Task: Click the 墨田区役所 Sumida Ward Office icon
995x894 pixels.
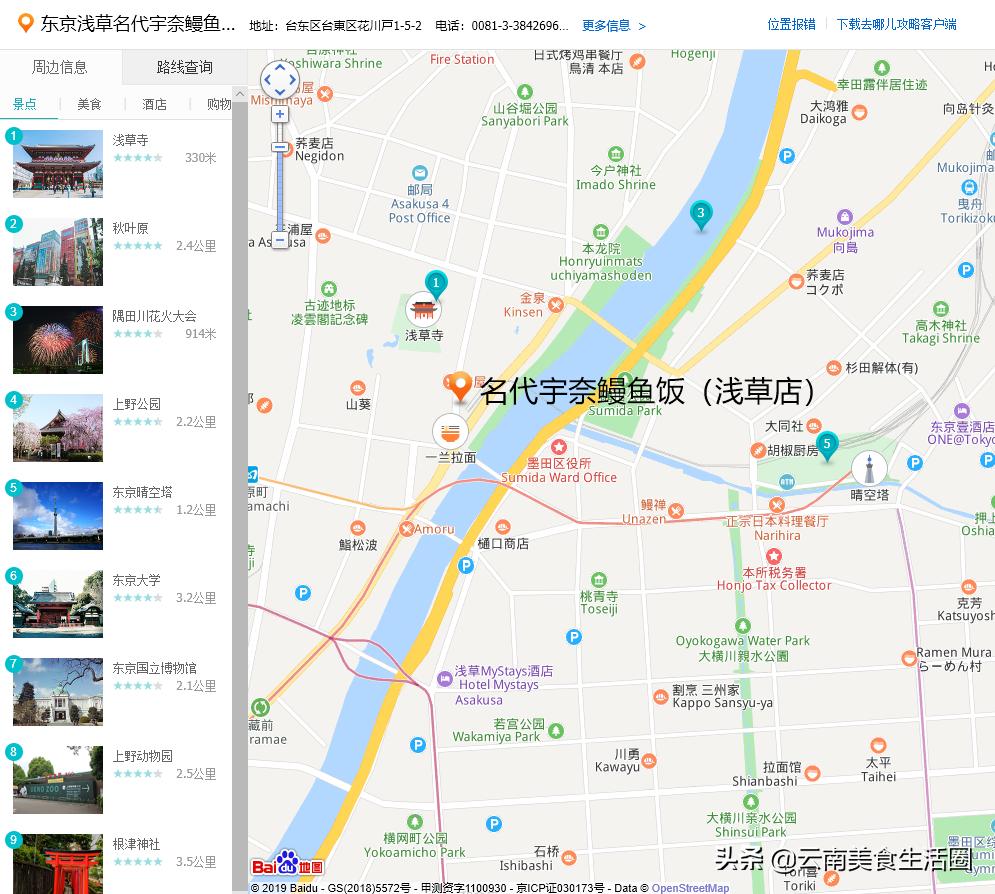Action: 558,447
